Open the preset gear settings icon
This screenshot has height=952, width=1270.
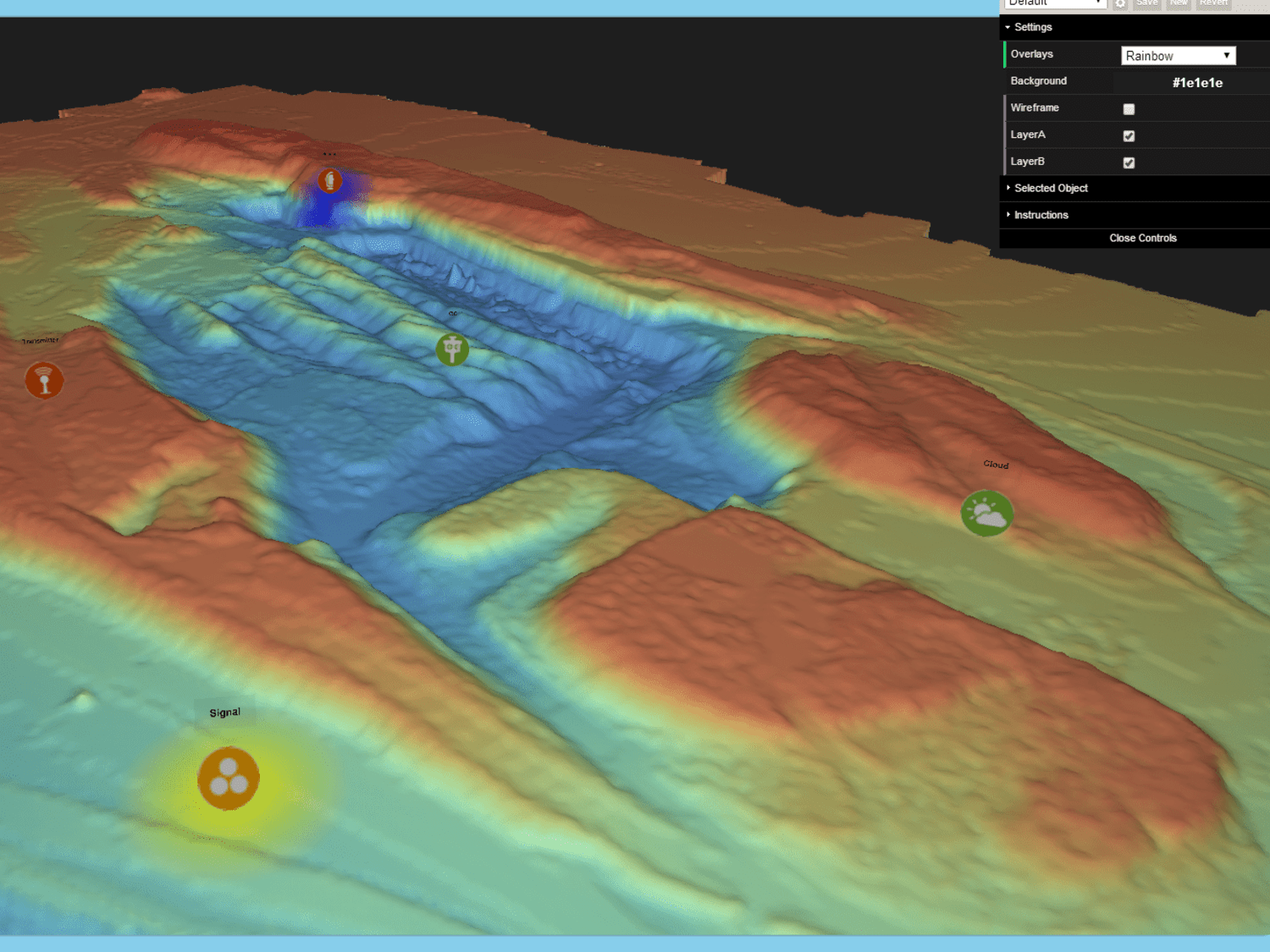coord(1120,3)
